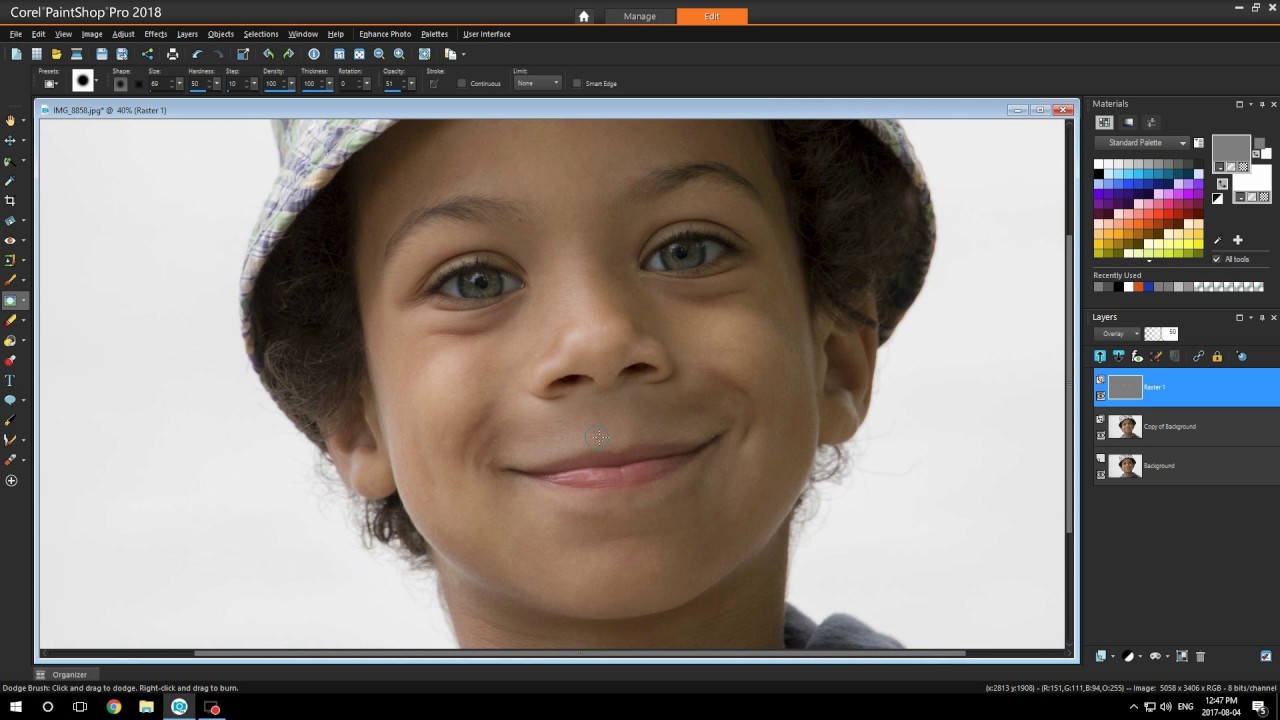Viewport: 1280px width, 720px height.
Task: Click the Print icon in toolbar
Action: pyautogui.click(x=172, y=54)
